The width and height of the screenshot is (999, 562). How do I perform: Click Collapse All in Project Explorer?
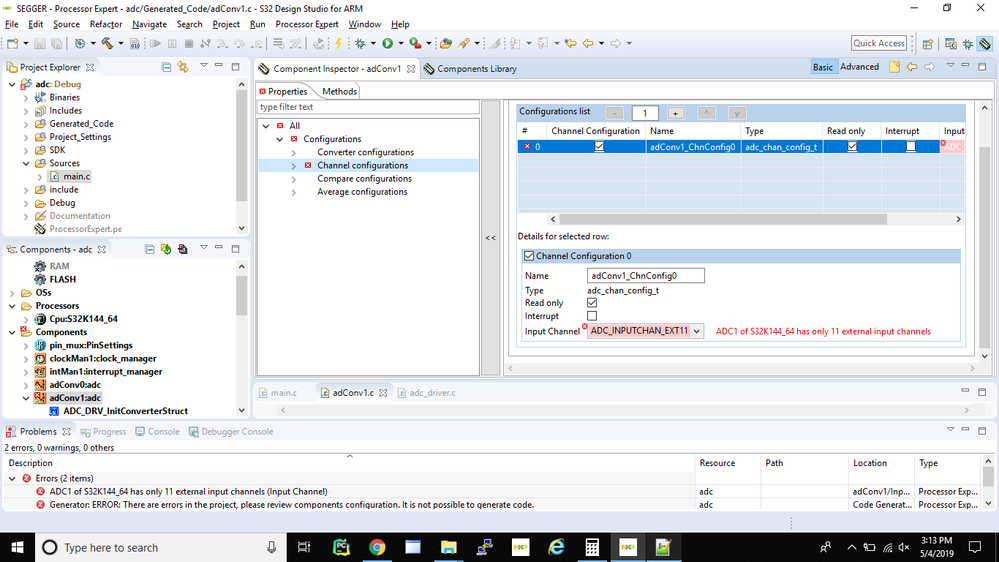click(x=166, y=67)
